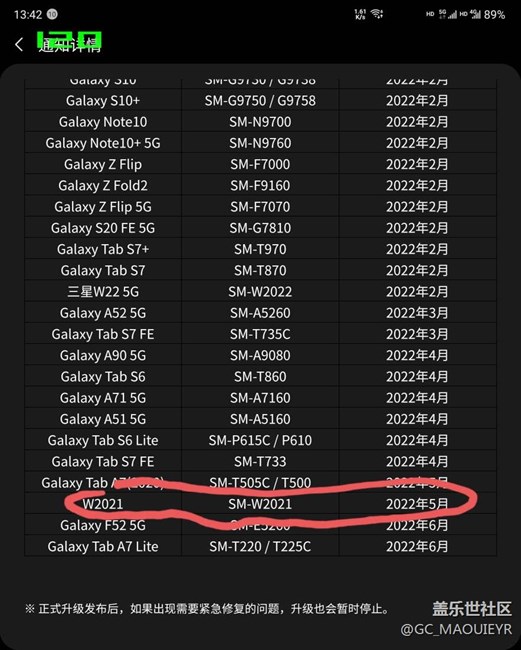Tap the 4G signal strength icon
This screenshot has height=650, width=521.
point(475,15)
